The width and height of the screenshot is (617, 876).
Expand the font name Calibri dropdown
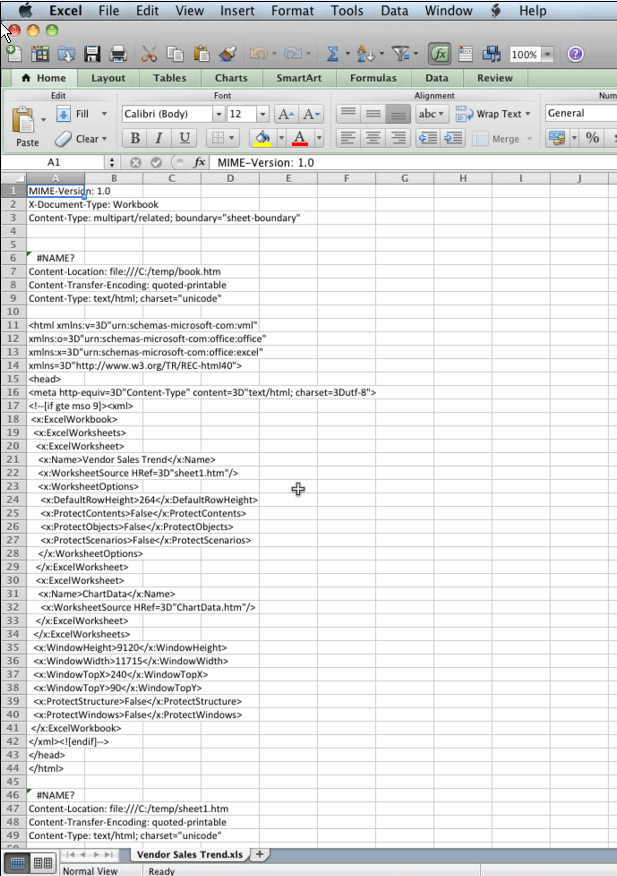pyautogui.click(x=219, y=114)
